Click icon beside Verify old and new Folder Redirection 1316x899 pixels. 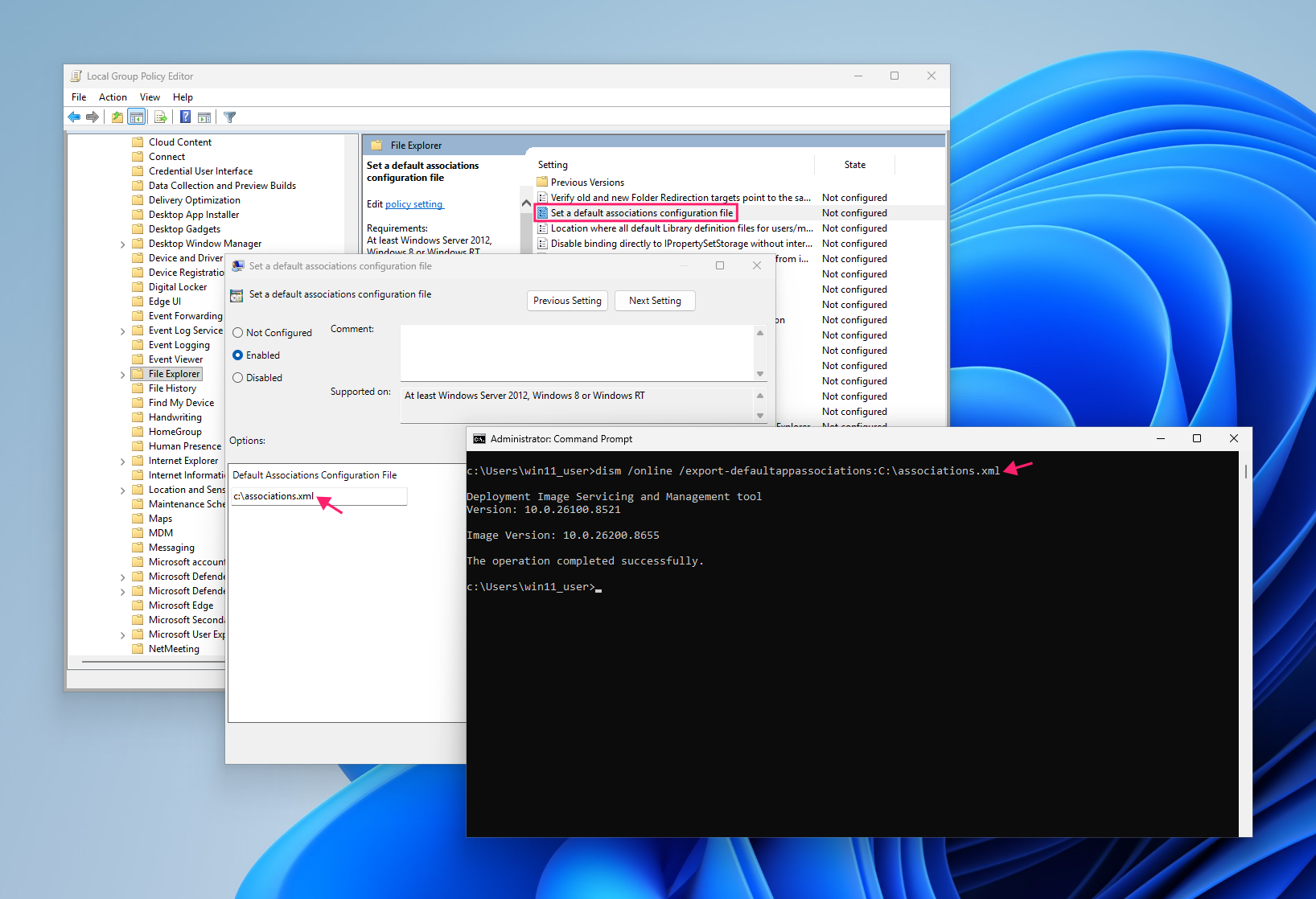coord(543,198)
